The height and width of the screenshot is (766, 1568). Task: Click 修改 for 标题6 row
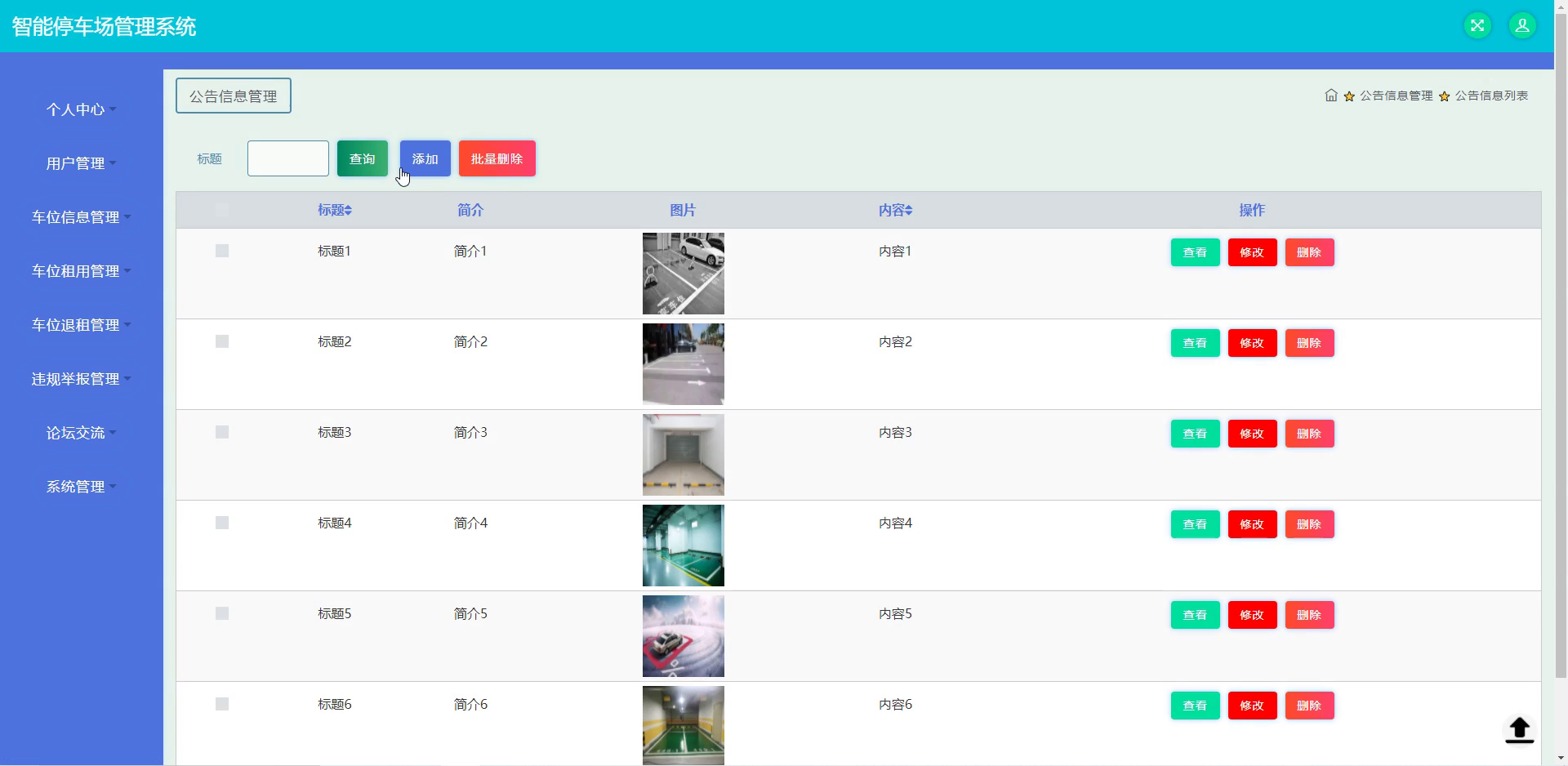[x=1252, y=706]
